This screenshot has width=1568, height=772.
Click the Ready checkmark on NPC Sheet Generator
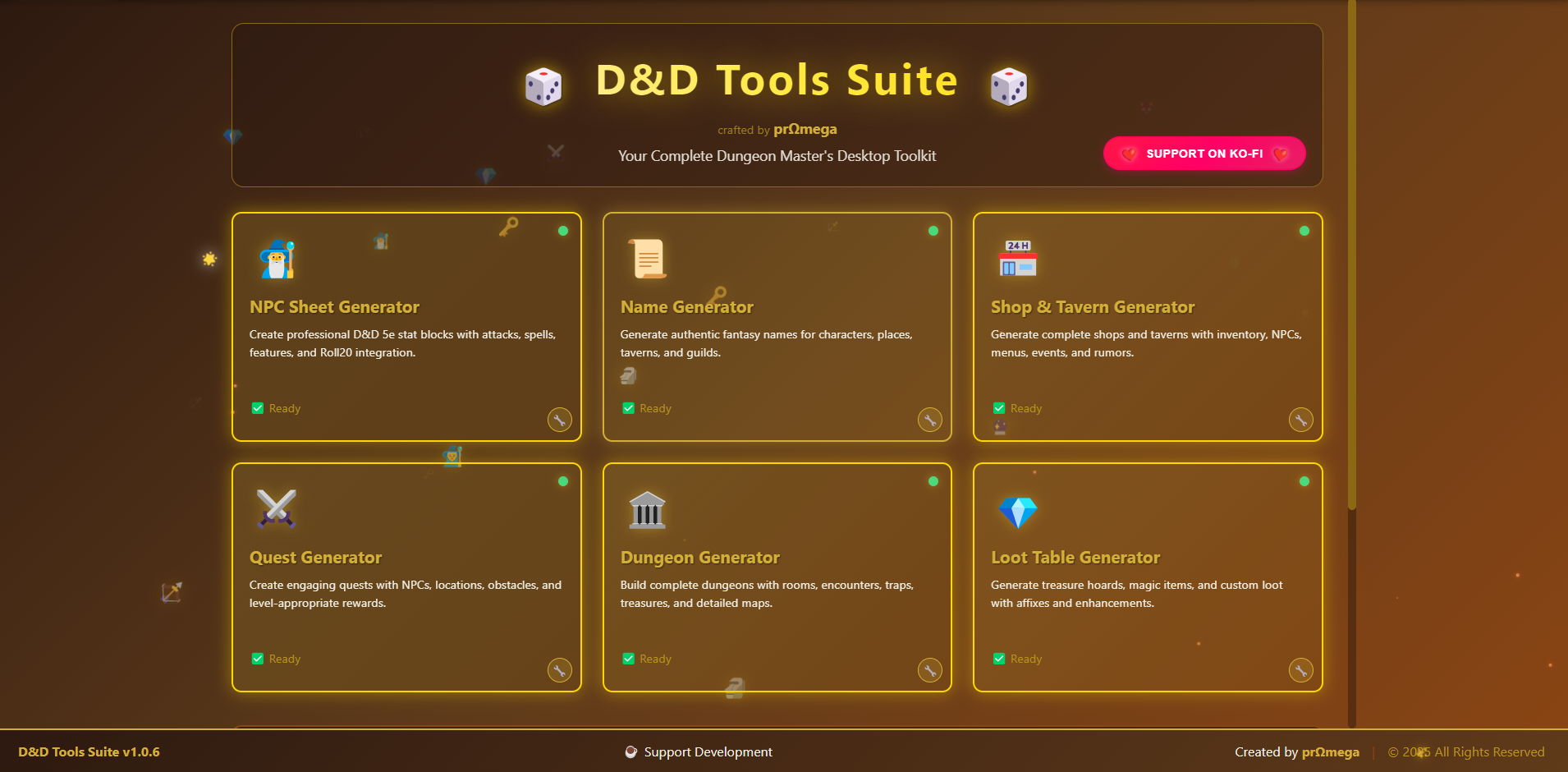click(258, 408)
